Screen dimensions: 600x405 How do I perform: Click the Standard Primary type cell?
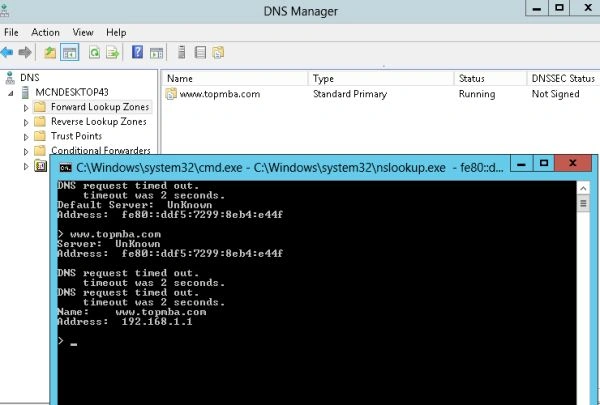pos(350,94)
